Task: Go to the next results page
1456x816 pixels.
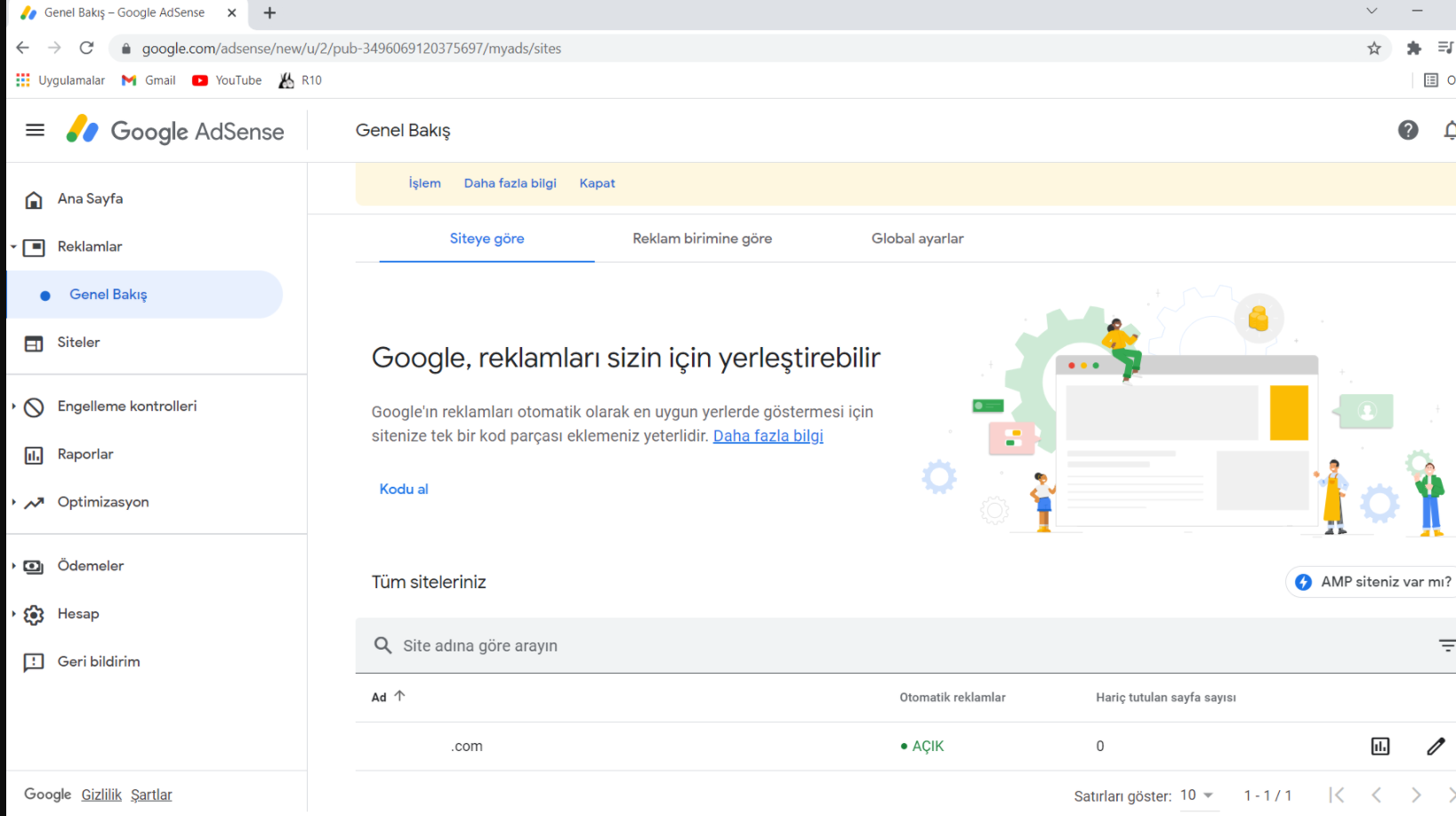Action: (x=1416, y=795)
